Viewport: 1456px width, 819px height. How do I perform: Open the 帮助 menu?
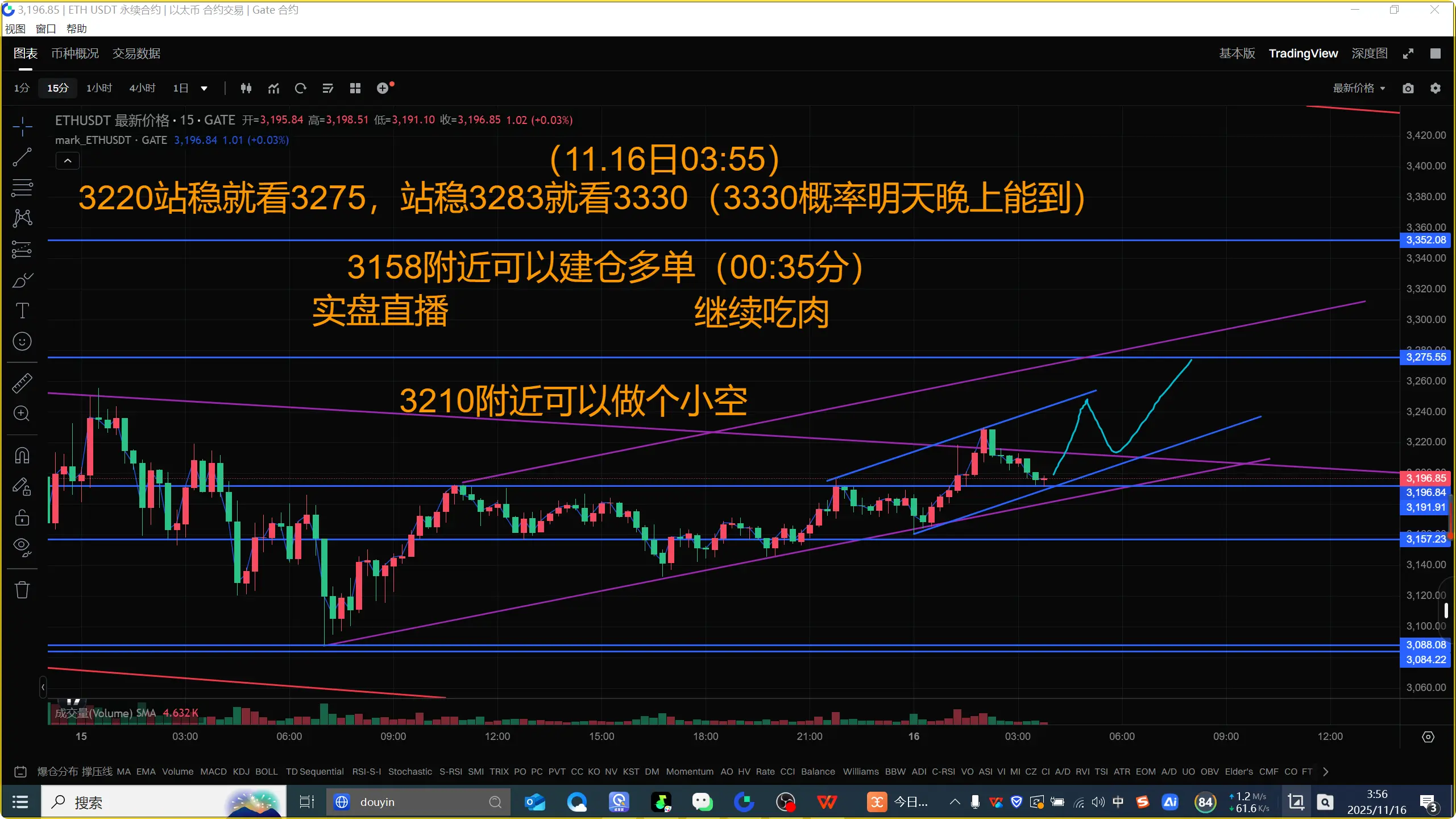pyautogui.click(x=76, y=28)
